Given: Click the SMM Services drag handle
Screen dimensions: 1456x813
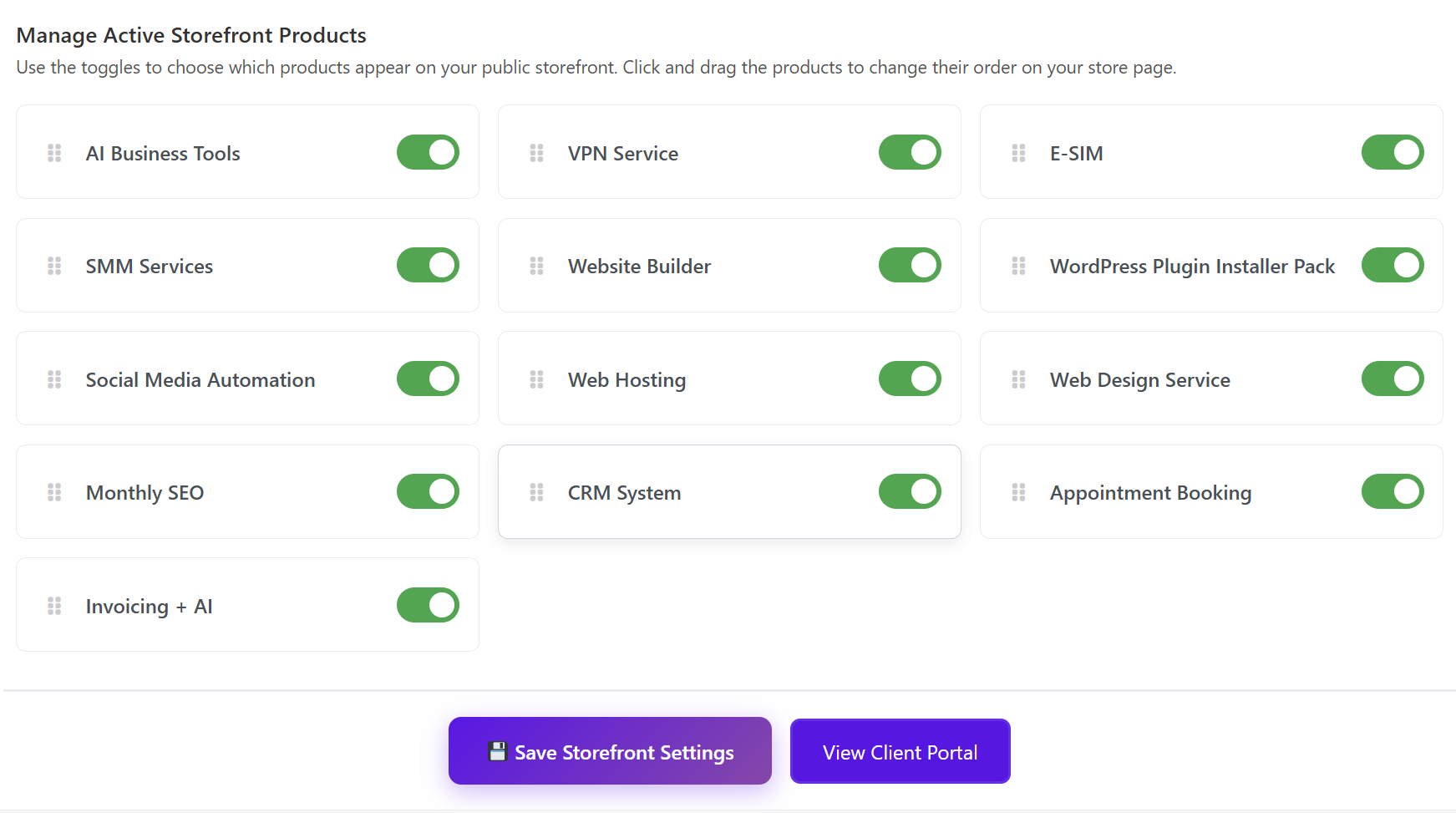Looking at the screenshot, I should pyautogui.click(x=54, y=266).
